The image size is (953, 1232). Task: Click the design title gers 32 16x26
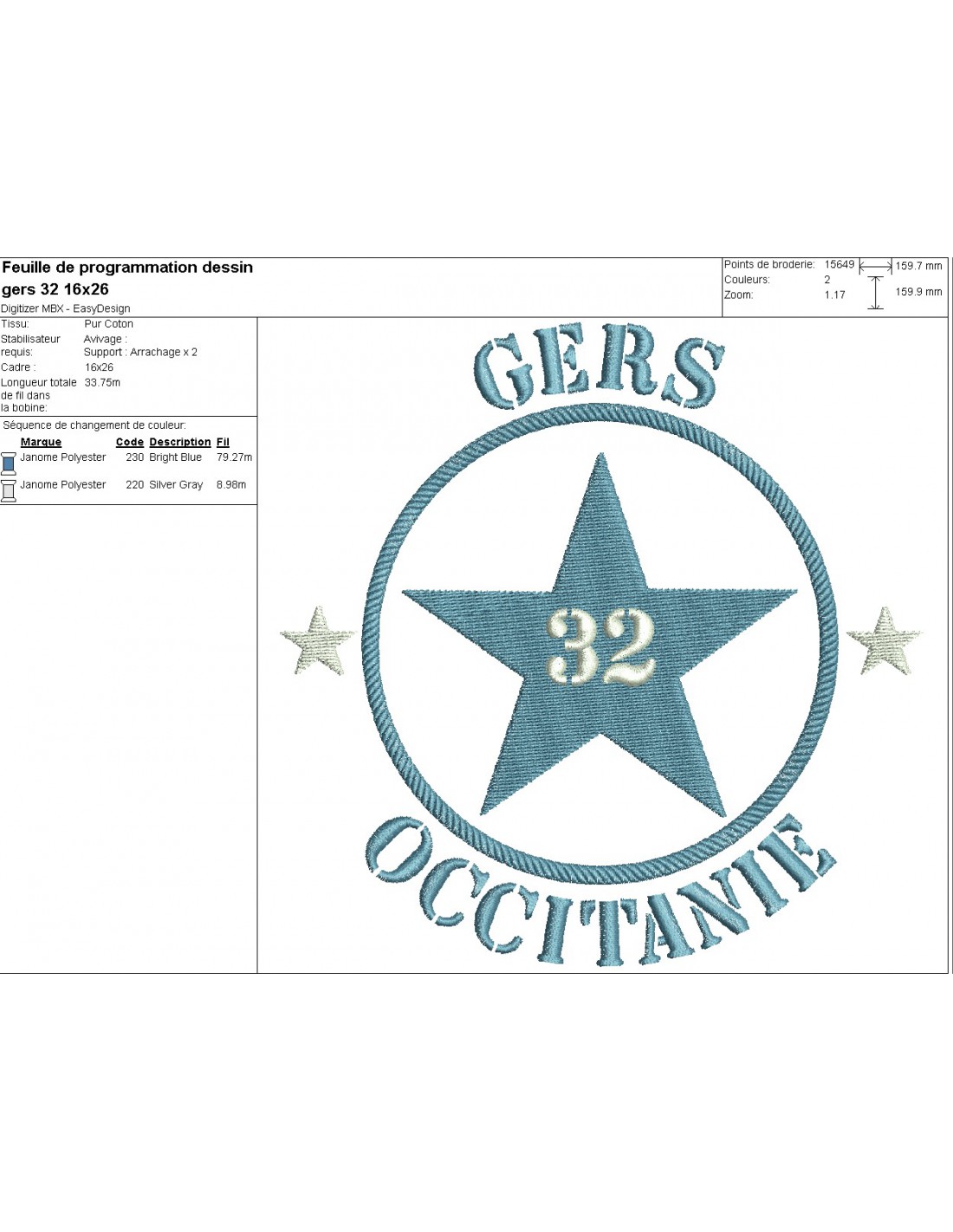click(55, 289)
